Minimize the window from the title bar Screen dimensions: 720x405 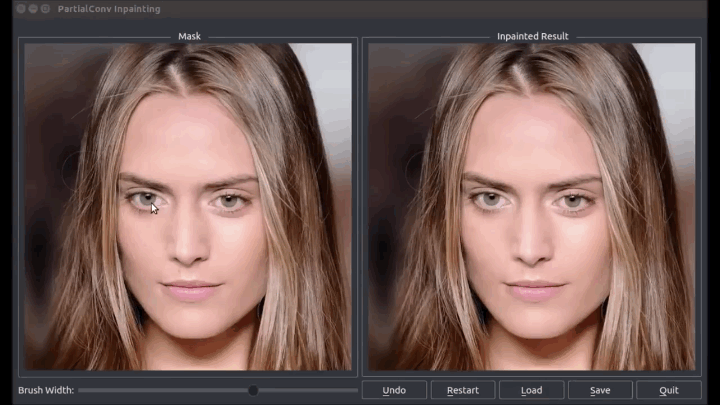33,8
